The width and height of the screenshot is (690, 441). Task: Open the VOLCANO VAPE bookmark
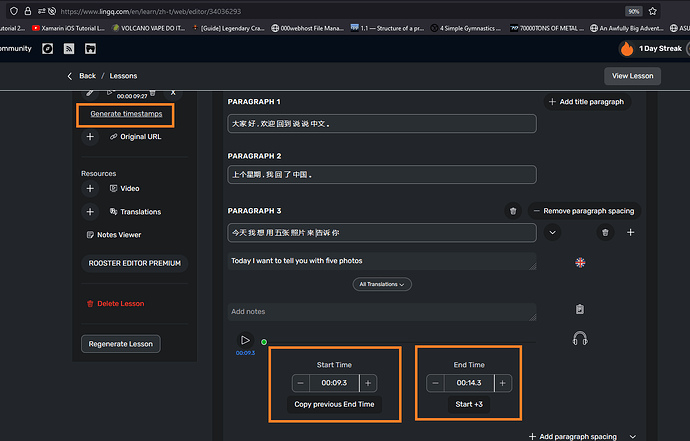coord(149,28)
